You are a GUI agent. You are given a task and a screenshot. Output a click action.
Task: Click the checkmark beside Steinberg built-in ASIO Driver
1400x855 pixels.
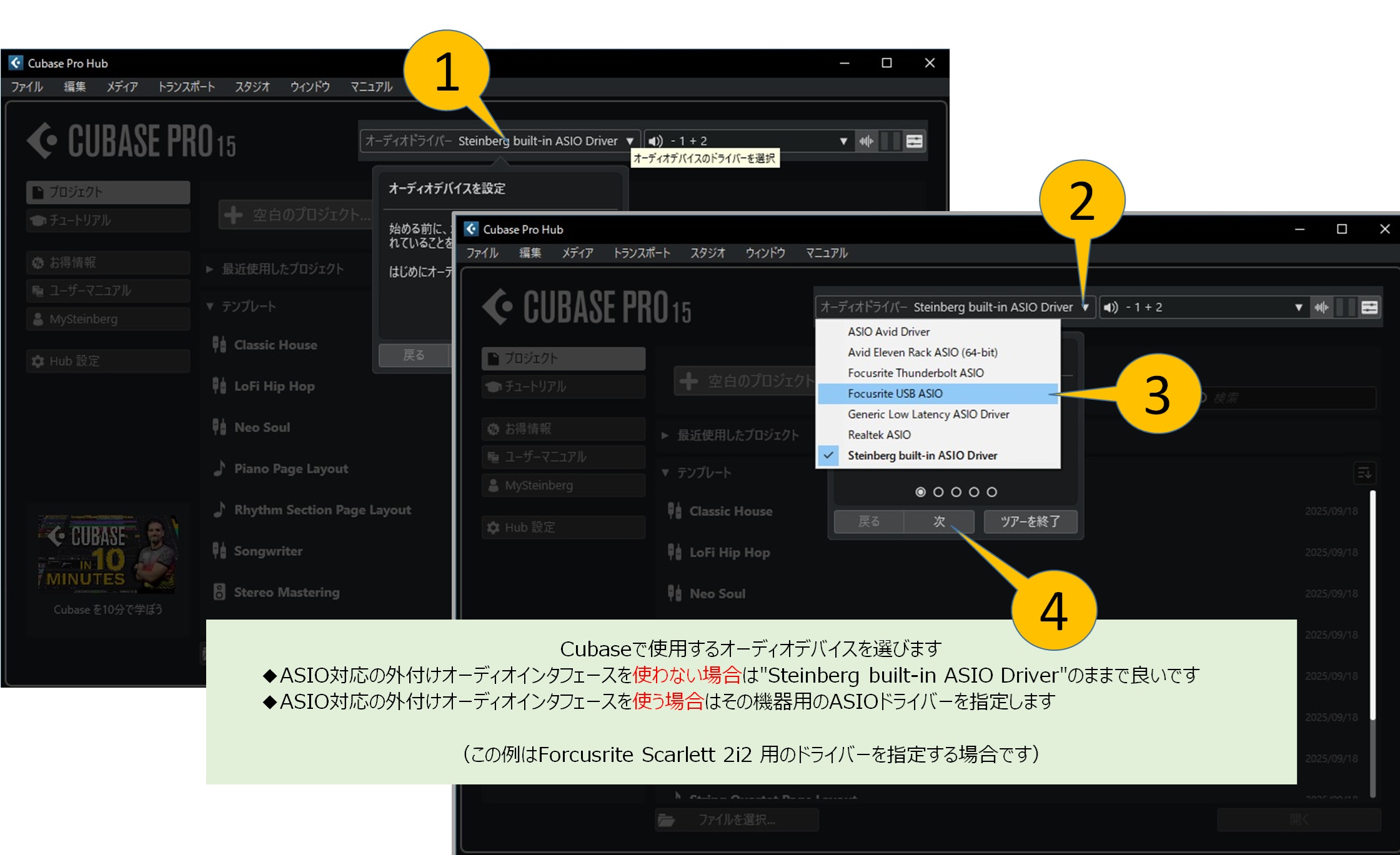828,456
